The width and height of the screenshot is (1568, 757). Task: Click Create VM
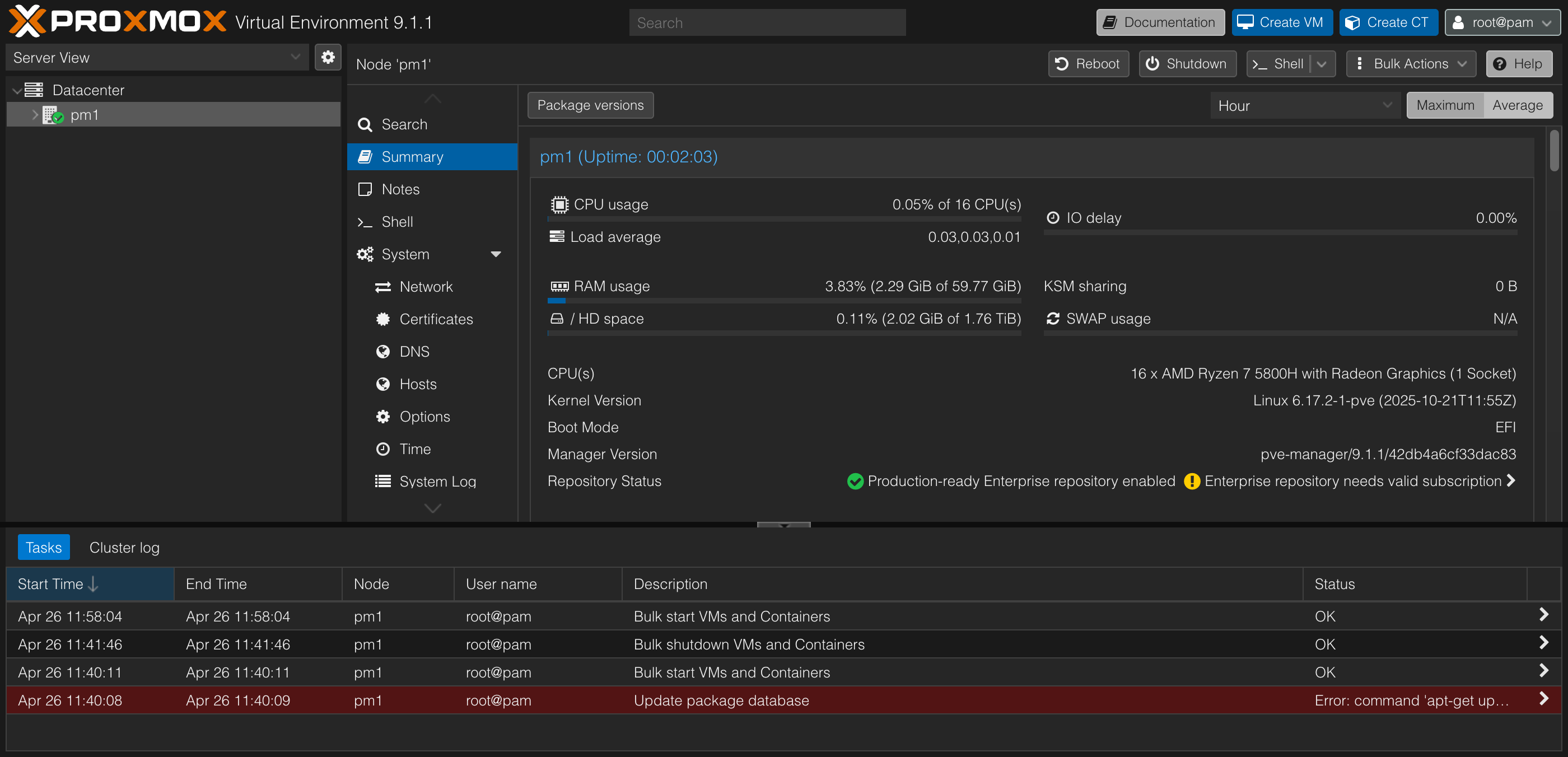coord(1282,22)
